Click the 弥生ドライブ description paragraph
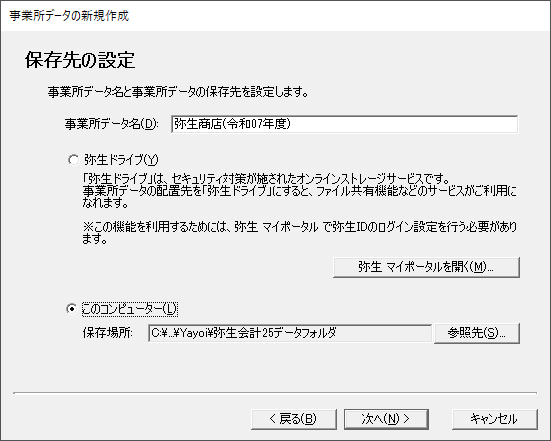This screenshot has height=441, width=551. click(x=299, y=191)
